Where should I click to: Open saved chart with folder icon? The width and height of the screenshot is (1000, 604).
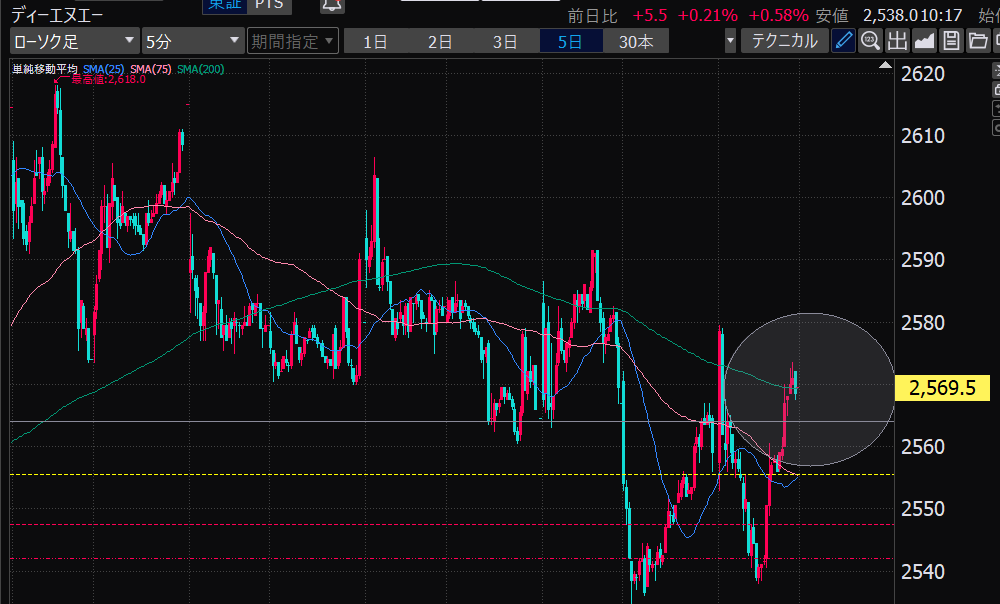click(x=977, y=41)
